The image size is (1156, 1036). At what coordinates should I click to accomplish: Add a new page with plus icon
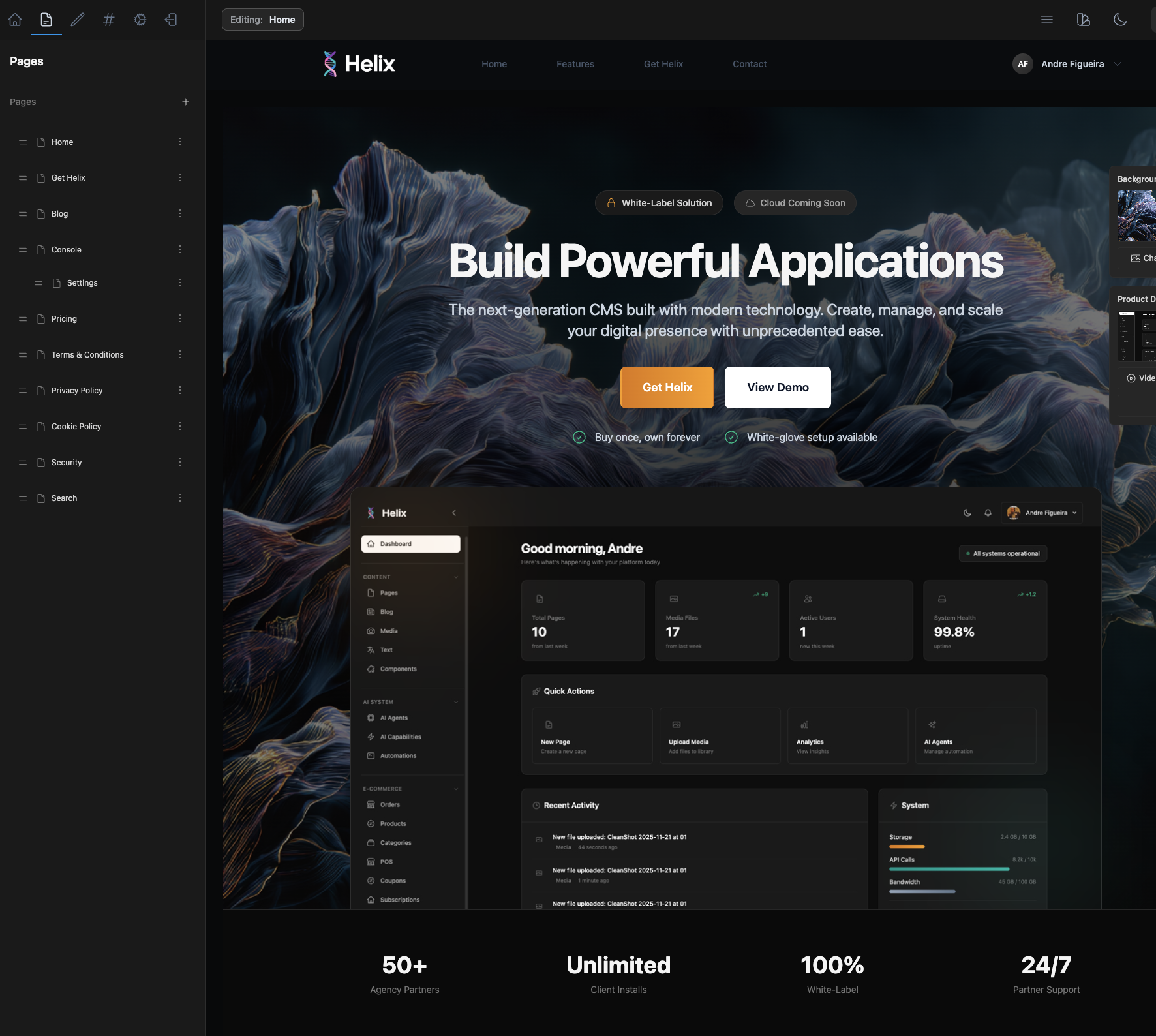[x=186, y=102]
